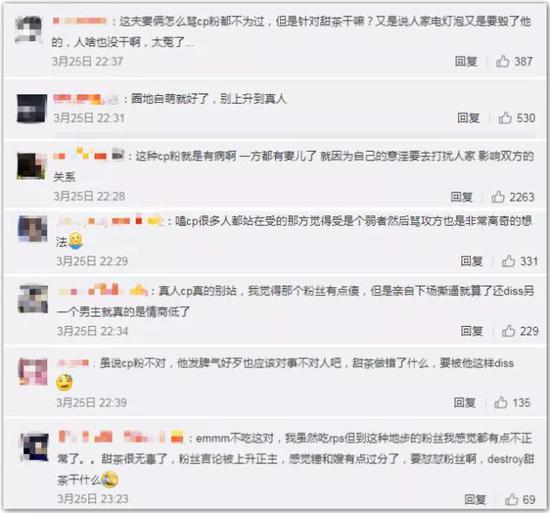This screenshot has width=550, height=513.
Task: Open avatar of the 22:31 commenter
Action: click(x=32, y=108)
